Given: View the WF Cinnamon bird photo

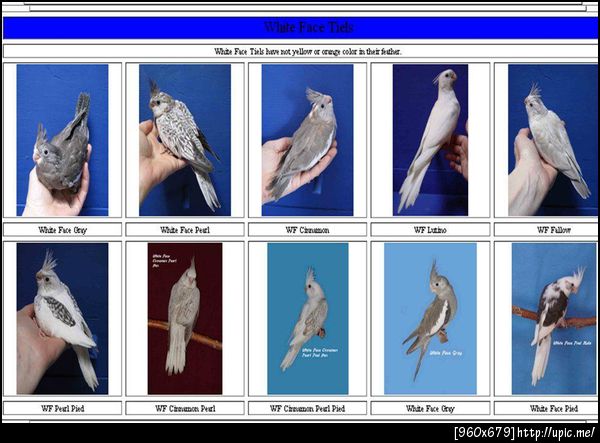Looking at the screenshot, I should [307, 140].
